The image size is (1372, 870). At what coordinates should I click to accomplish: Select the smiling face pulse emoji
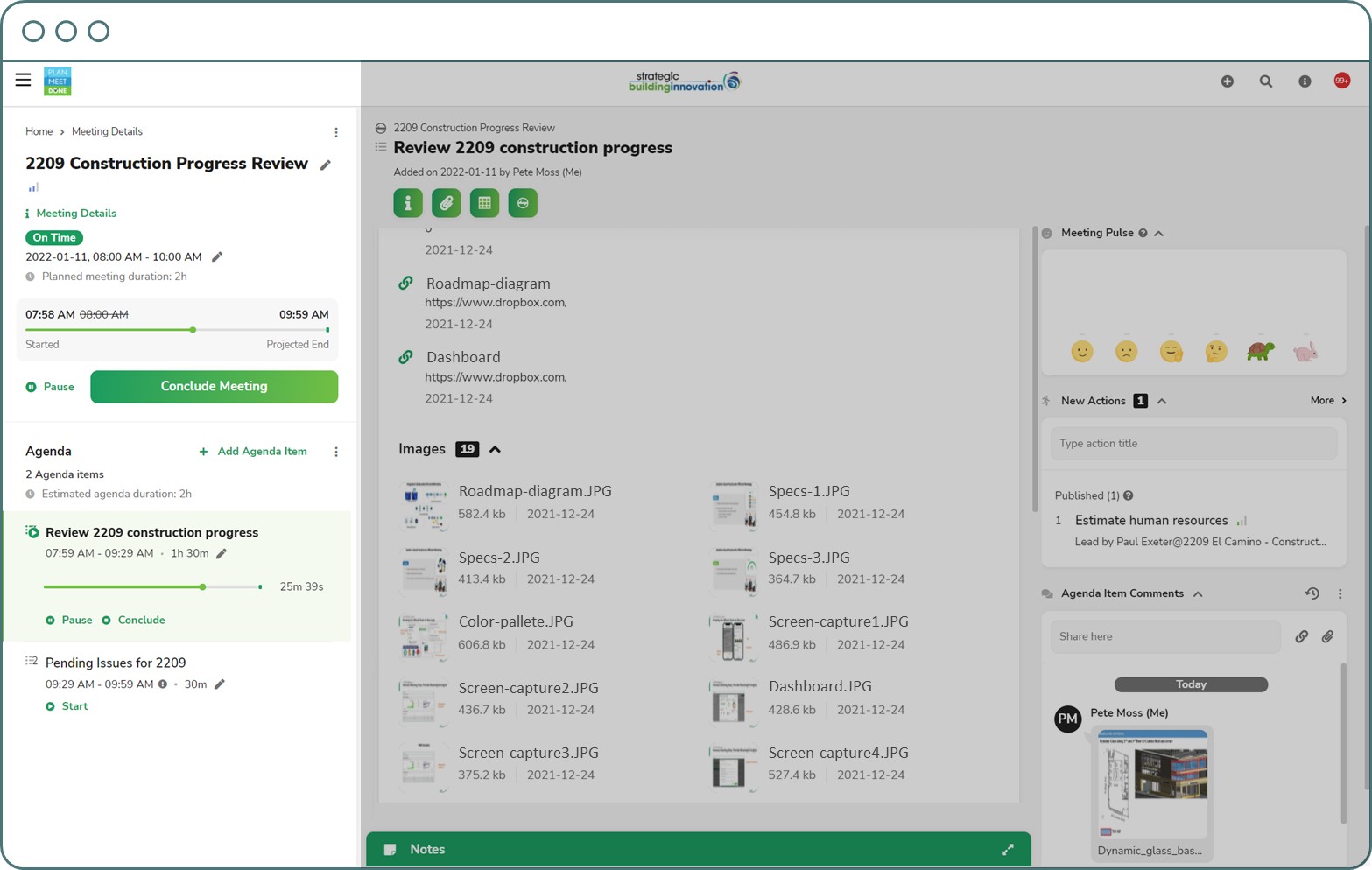(1082, 352)
